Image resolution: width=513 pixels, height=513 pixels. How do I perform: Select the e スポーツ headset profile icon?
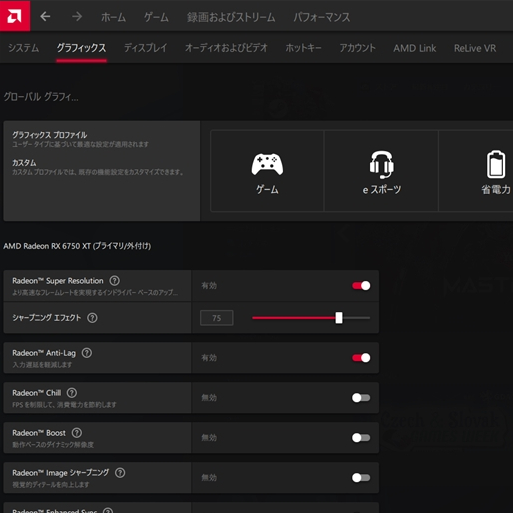(x=381, y=165)
